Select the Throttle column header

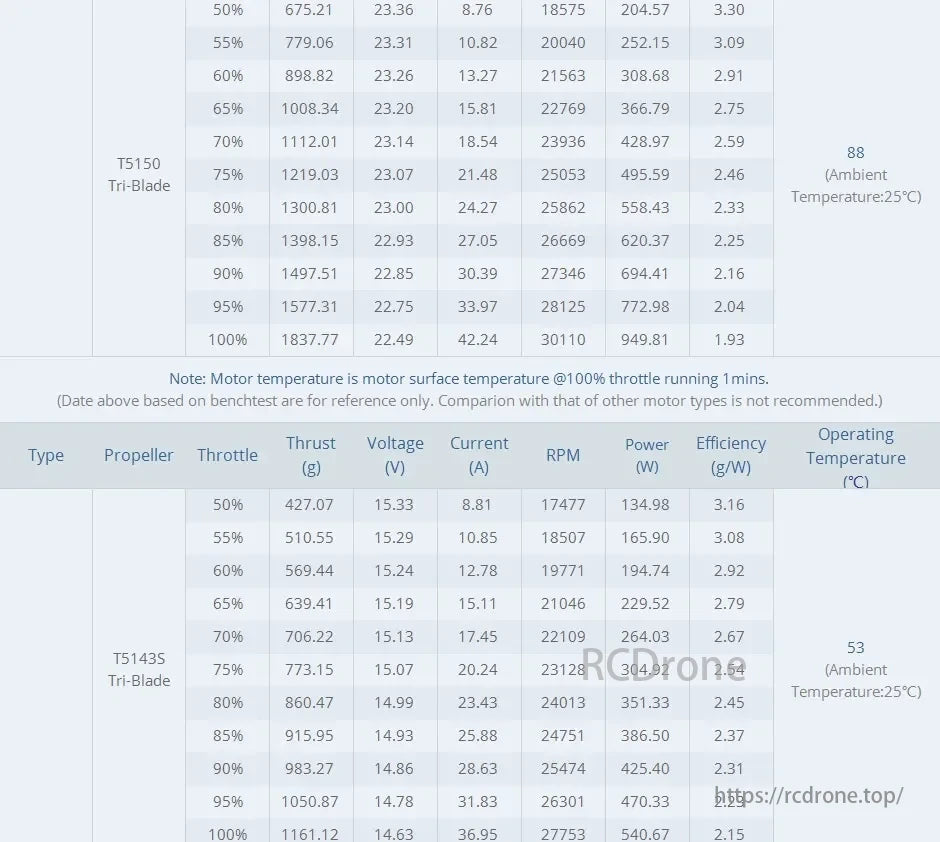[x=227, y=455]
